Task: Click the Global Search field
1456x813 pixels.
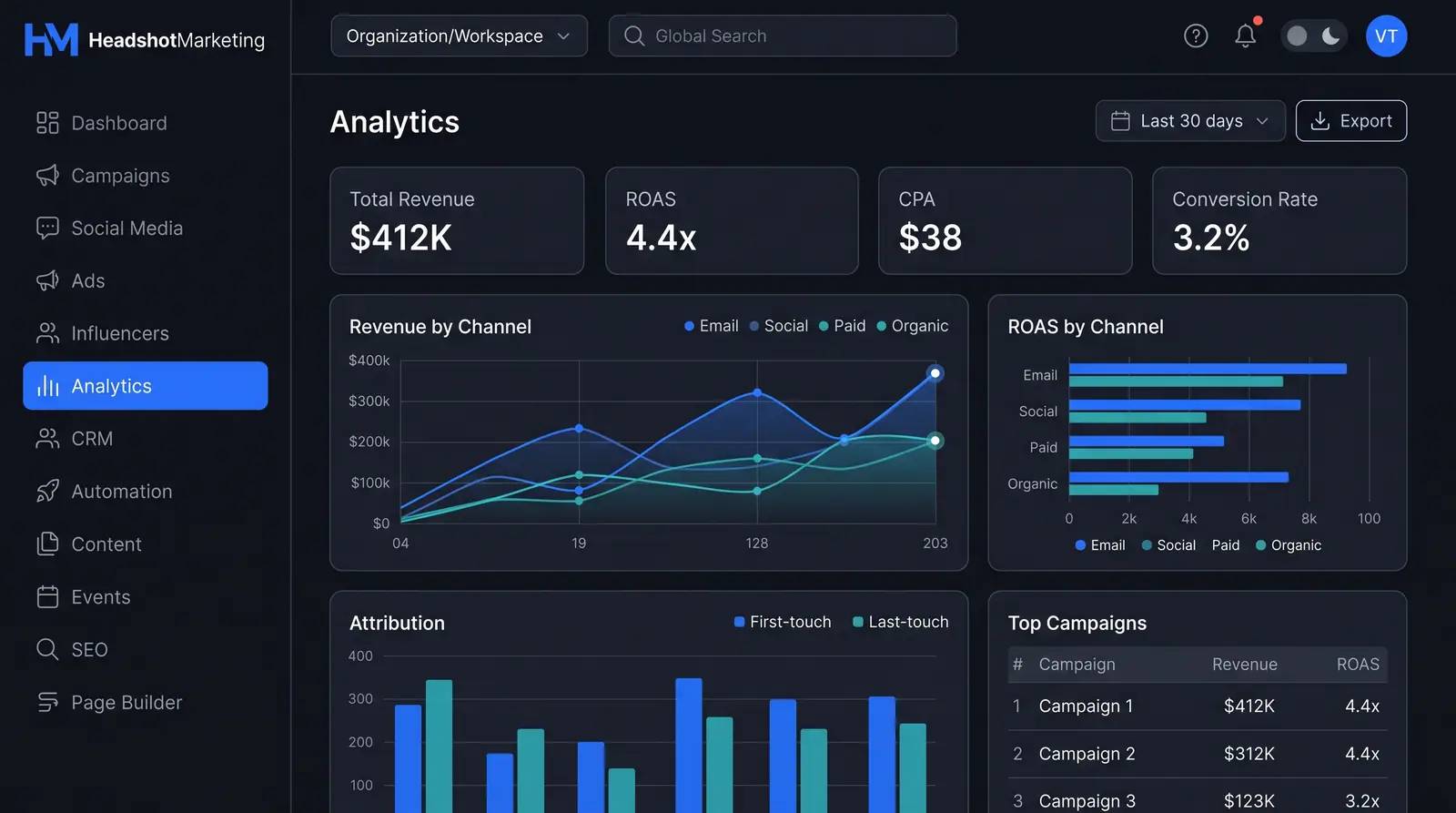Action: (783, 36)
